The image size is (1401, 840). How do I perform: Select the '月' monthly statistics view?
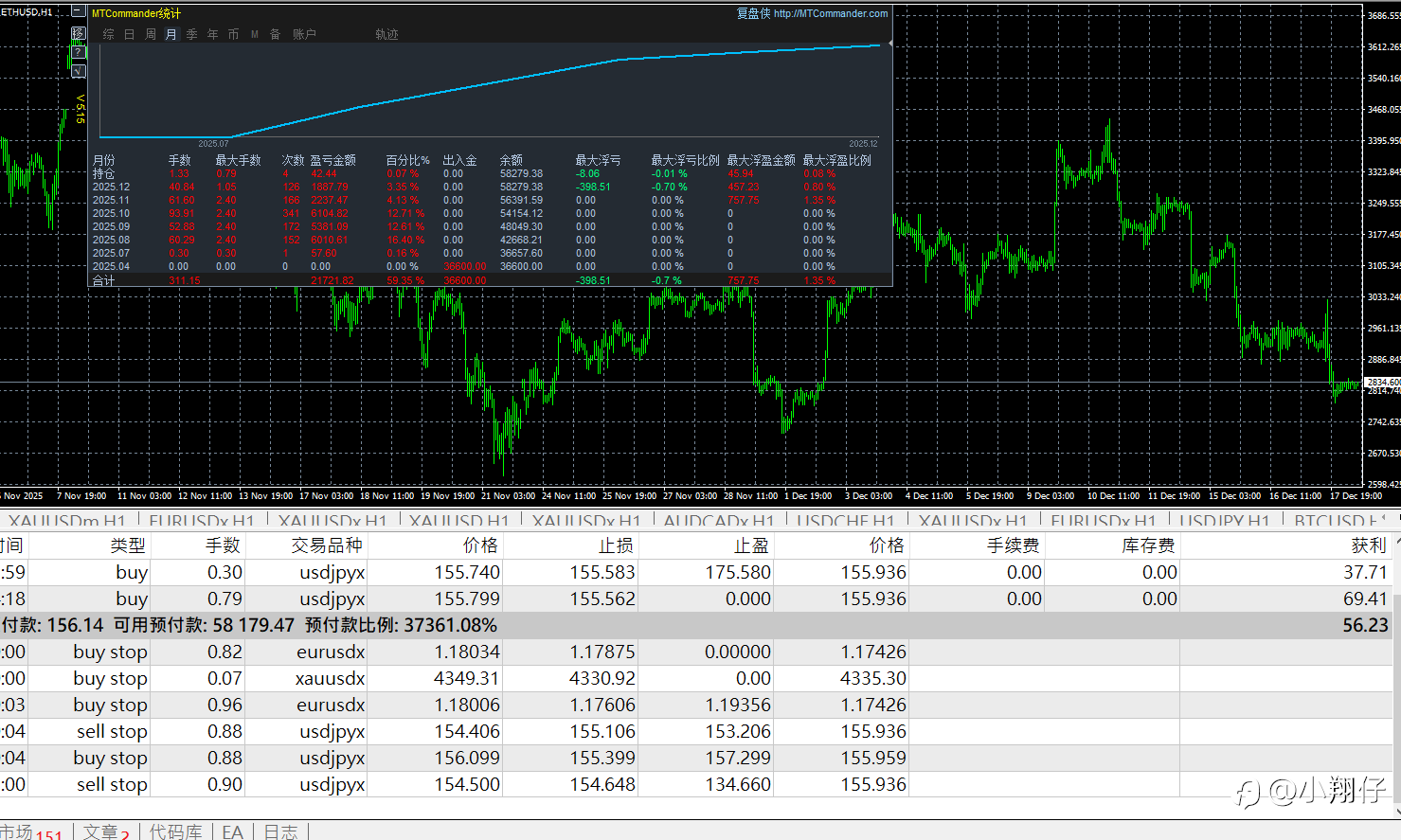171,34
